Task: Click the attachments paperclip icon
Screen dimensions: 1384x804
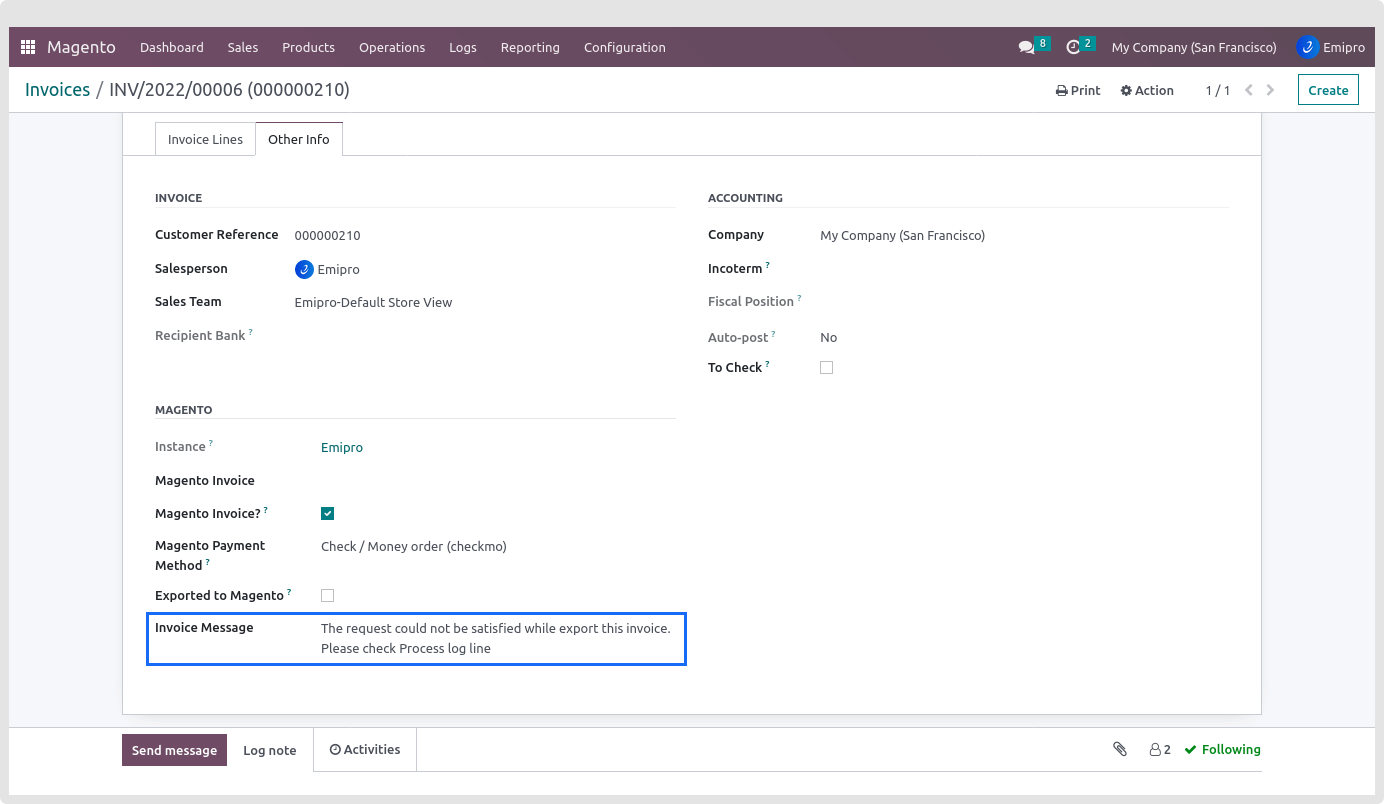Action: pyautogui.click(x=1120, y=749)
